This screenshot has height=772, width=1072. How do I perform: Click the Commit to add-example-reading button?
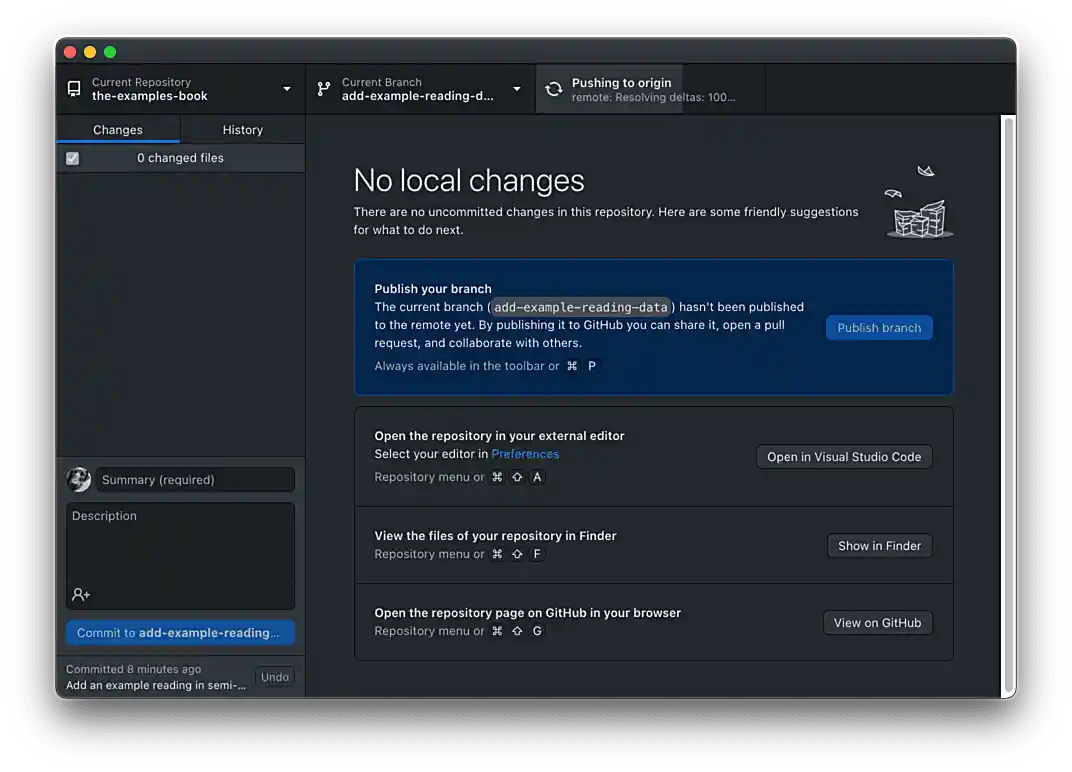click(x=180, y=633)
